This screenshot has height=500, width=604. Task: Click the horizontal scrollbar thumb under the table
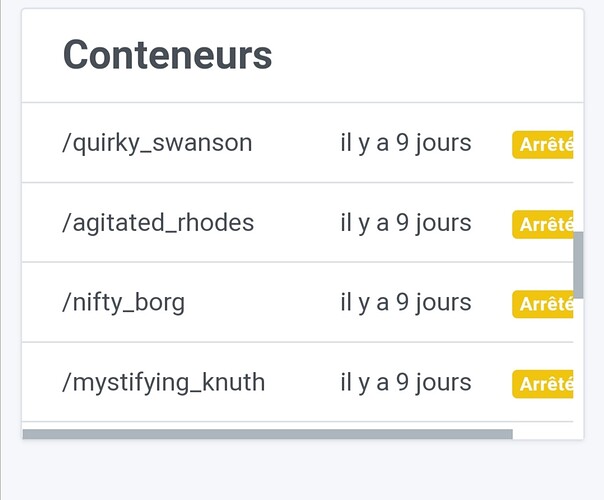pyautogui.click(x=267, y=434)
